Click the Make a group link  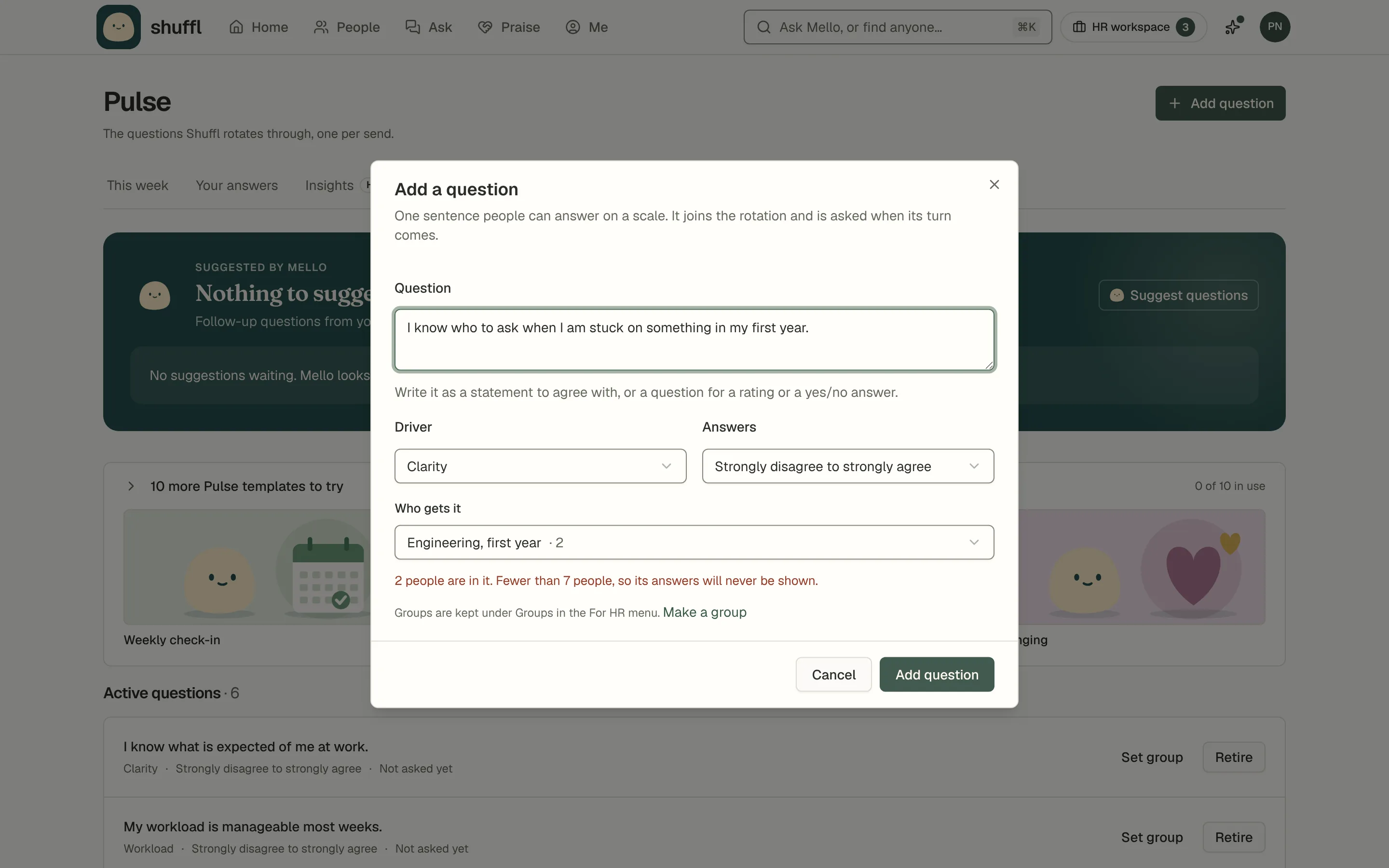[704, 612]
